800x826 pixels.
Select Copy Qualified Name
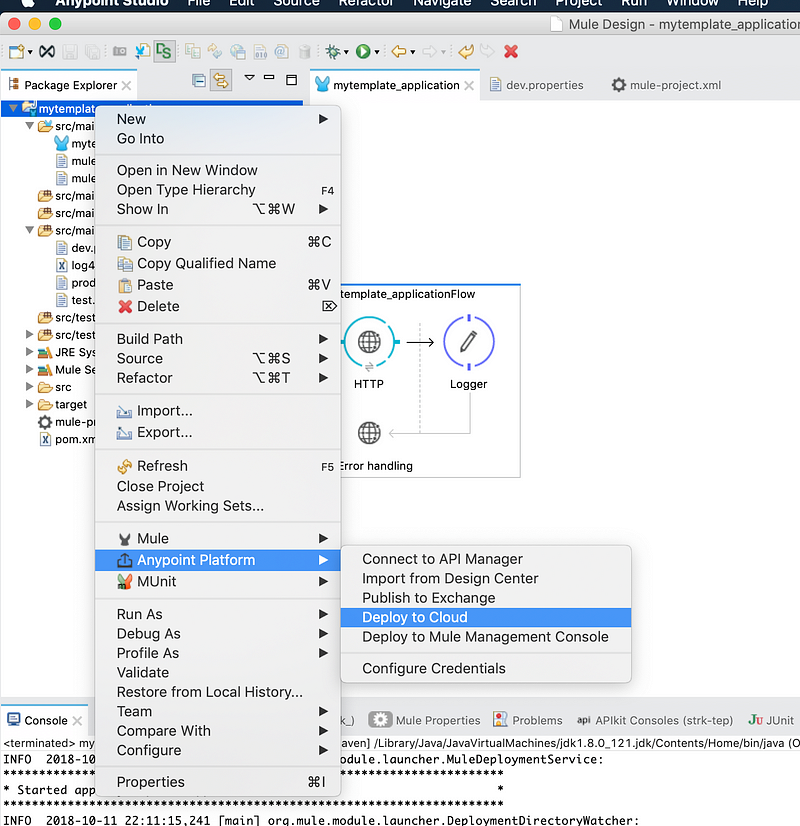click(x=218, y=263)
